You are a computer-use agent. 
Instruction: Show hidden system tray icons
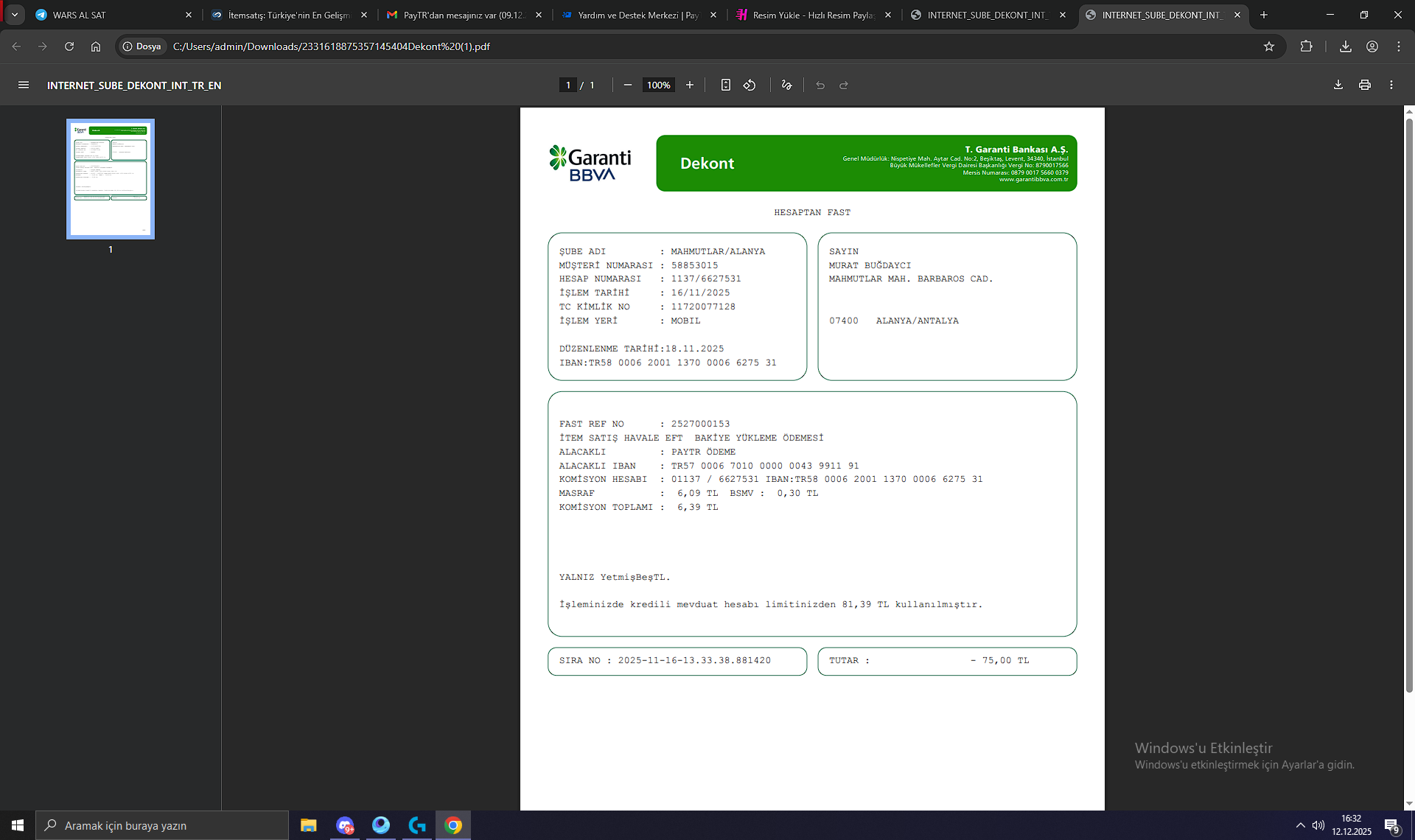click(x=1301, y=825)
